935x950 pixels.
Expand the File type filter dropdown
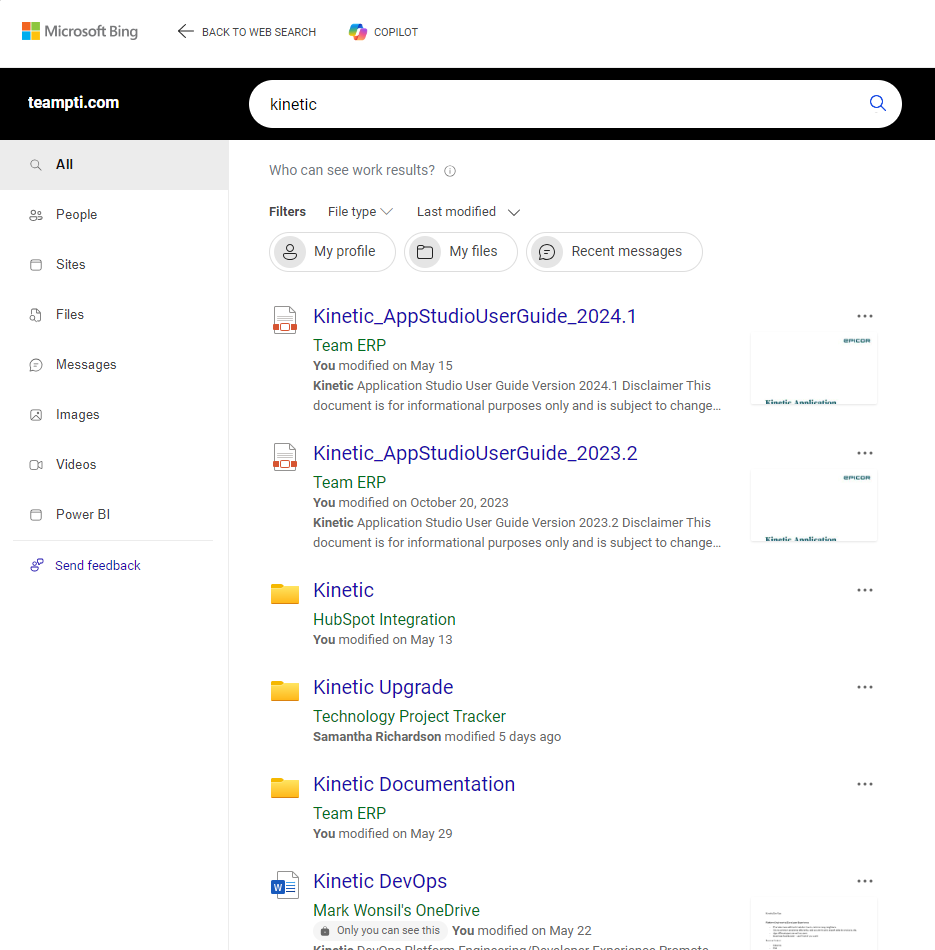coord(360,211)
